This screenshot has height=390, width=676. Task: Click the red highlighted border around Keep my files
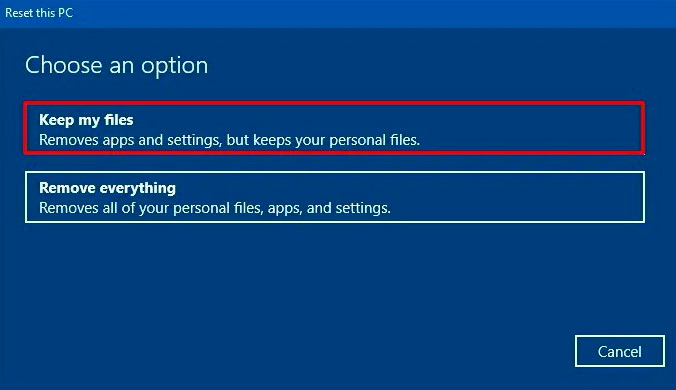click(335, 104)
